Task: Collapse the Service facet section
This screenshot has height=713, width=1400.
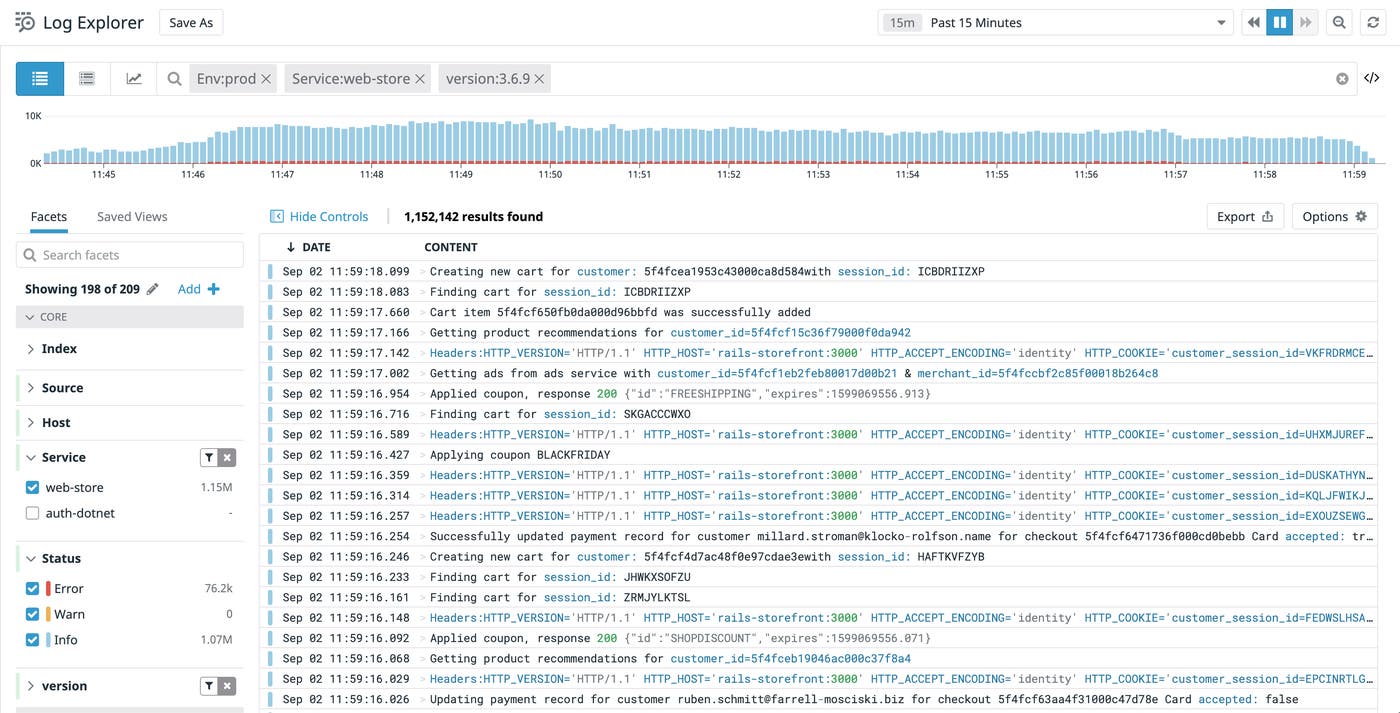Action: (30, 457)
